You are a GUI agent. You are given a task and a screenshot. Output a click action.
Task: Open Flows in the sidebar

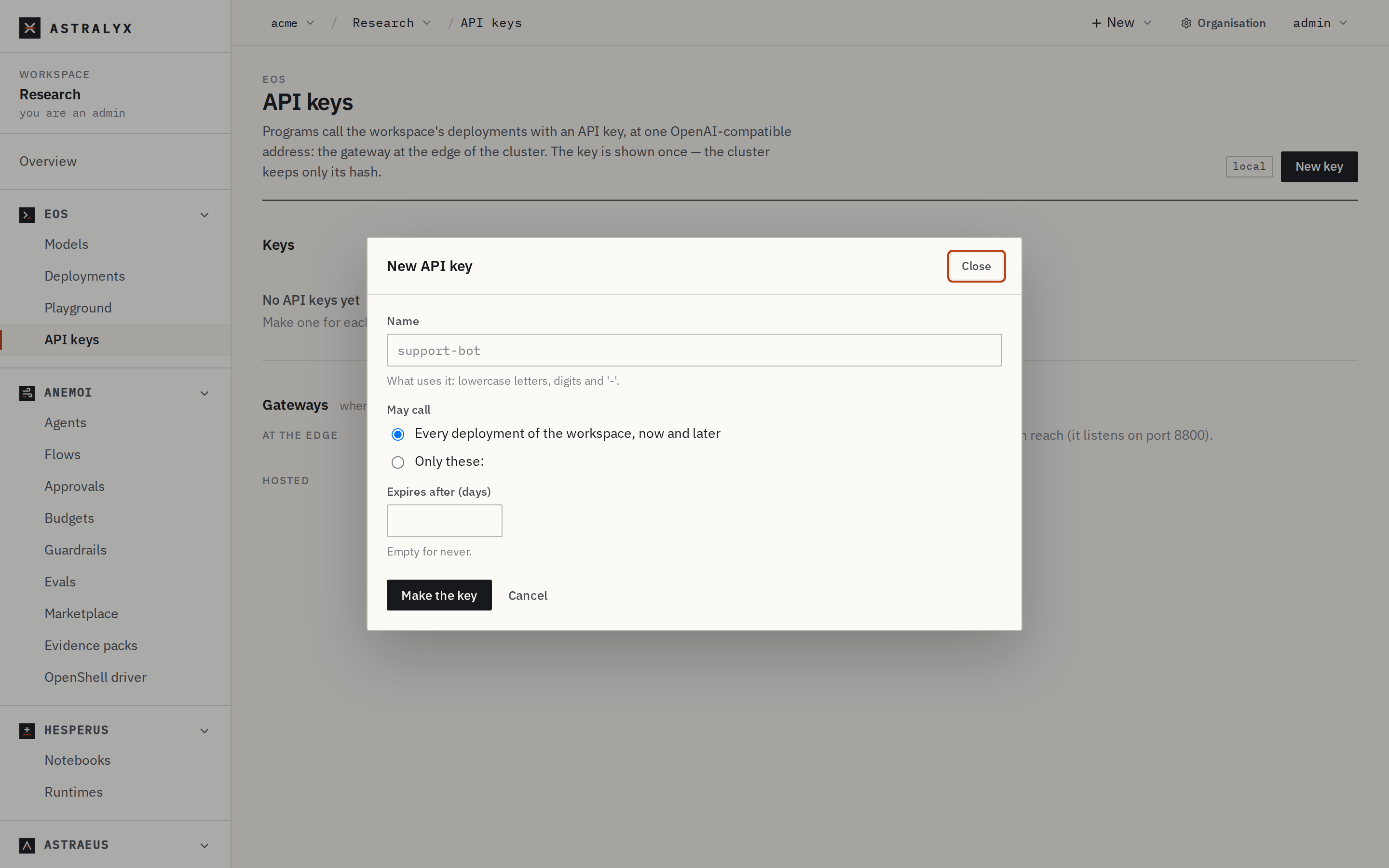63,455
